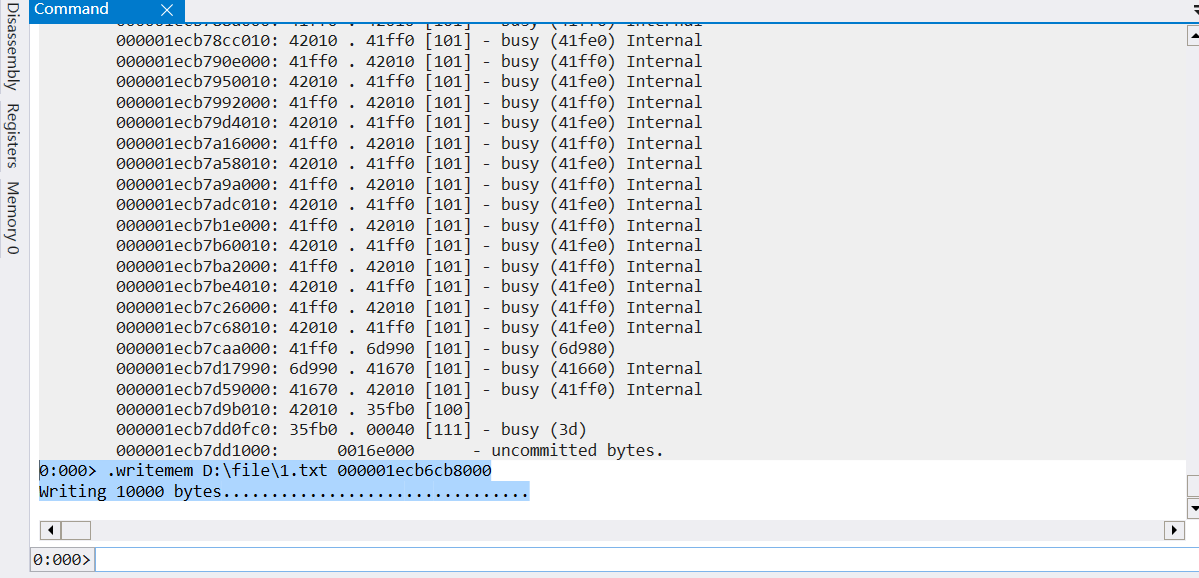Click the heap entry line 000001ecb7992000

[409, 102]
